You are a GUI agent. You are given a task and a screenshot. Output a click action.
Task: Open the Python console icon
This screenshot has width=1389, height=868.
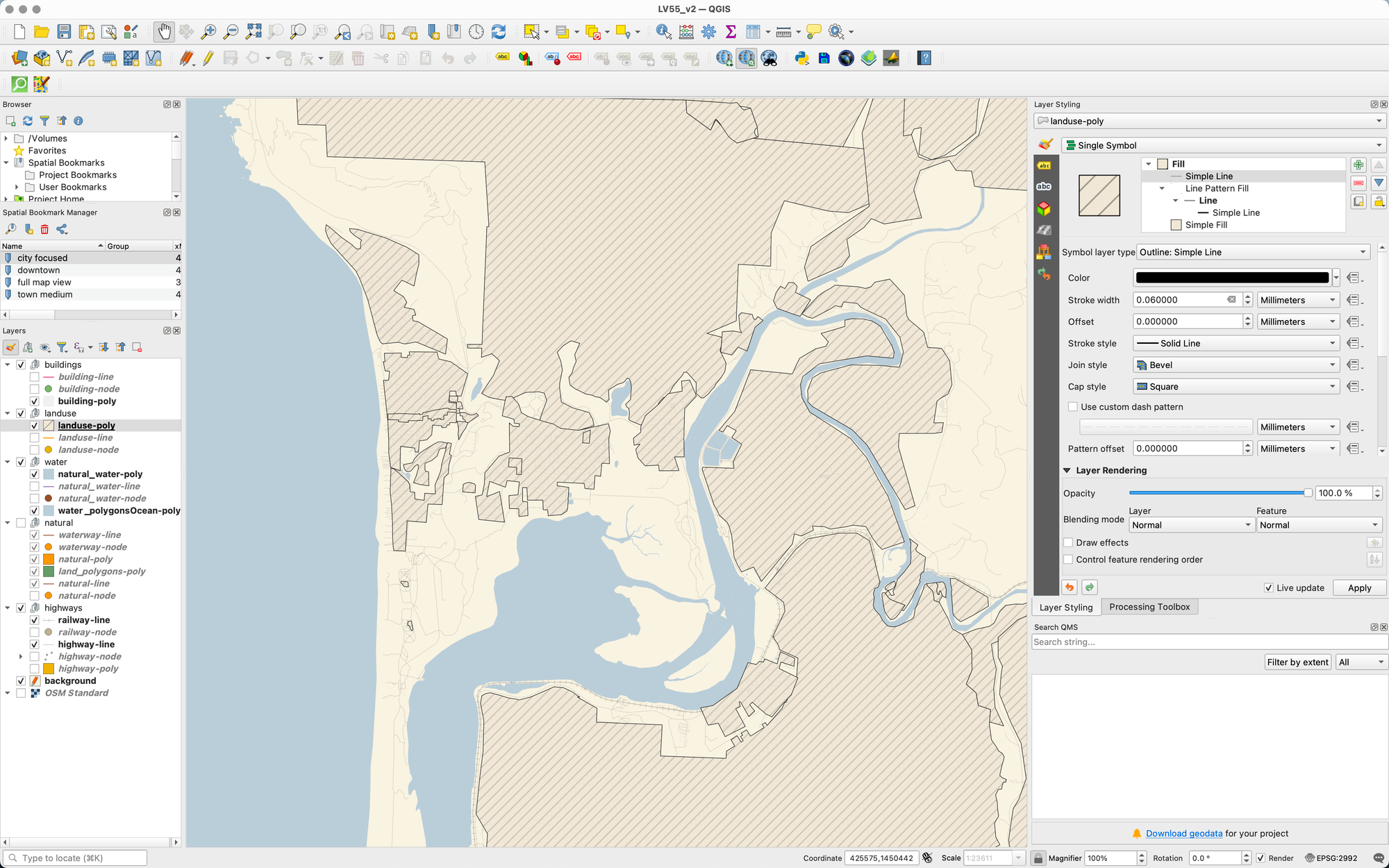(802, 58)
